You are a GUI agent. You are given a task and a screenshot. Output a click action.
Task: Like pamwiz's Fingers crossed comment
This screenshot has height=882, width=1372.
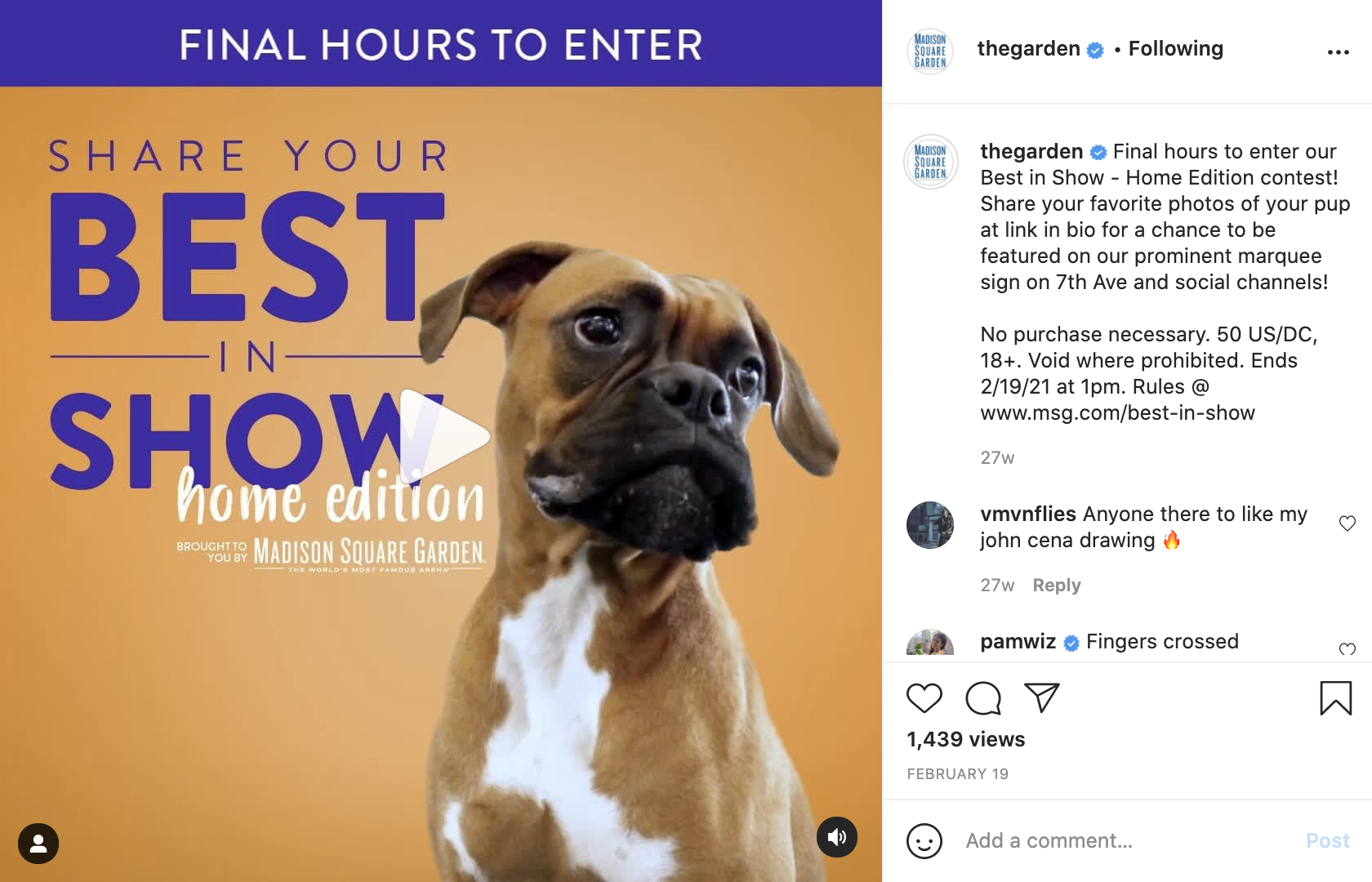(x=1347, y=649)
